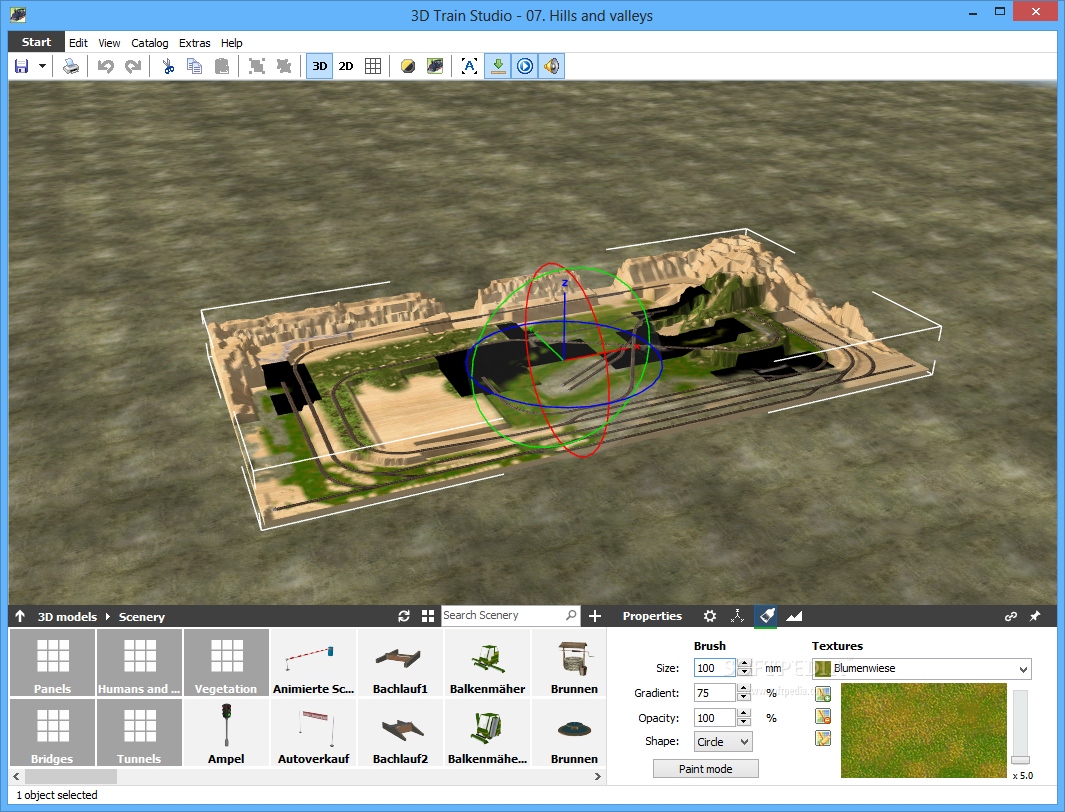Click '3D models' breadcrumb

click(67, 616)
